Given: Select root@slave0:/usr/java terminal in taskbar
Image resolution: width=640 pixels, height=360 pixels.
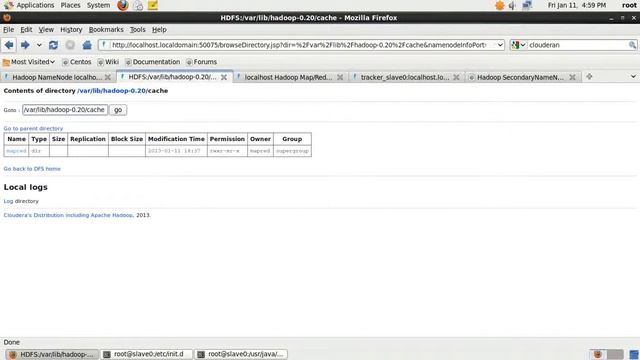Looking at the screenshot, I should pos(241,354).
